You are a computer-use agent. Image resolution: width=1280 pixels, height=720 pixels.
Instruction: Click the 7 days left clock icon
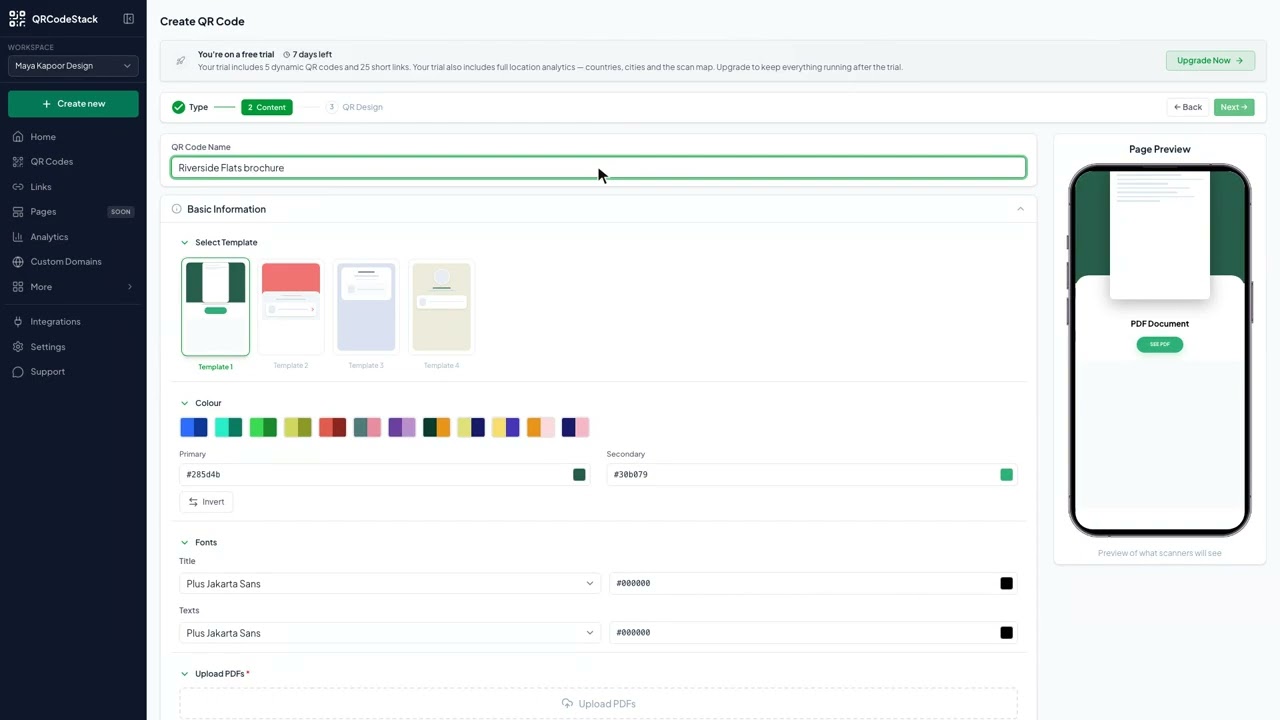click(287, 55)
